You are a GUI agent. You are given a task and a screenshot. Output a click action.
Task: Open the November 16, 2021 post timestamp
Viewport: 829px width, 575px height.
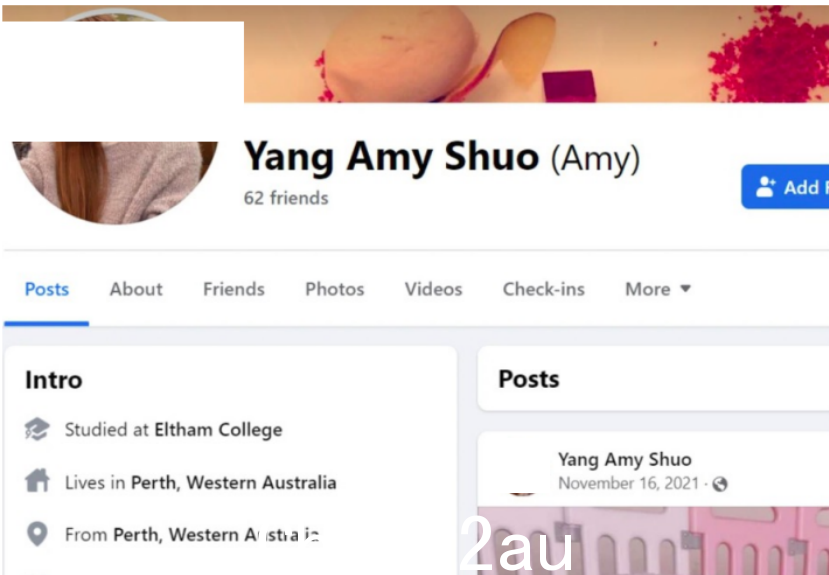(629, 484)
